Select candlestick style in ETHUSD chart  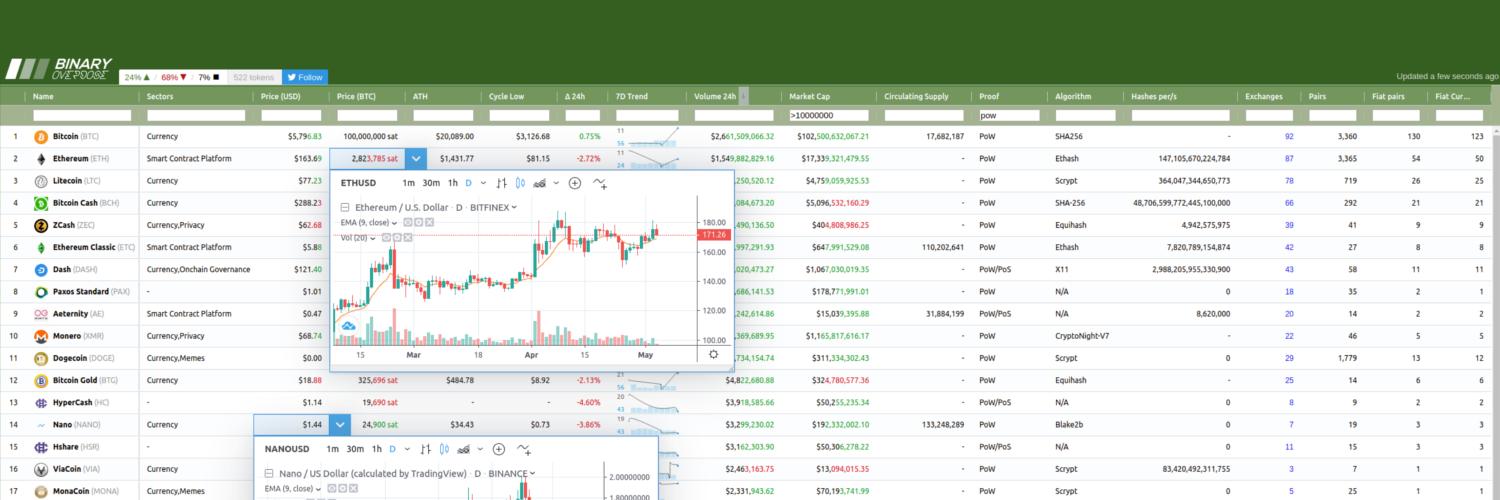coord(520,183)
